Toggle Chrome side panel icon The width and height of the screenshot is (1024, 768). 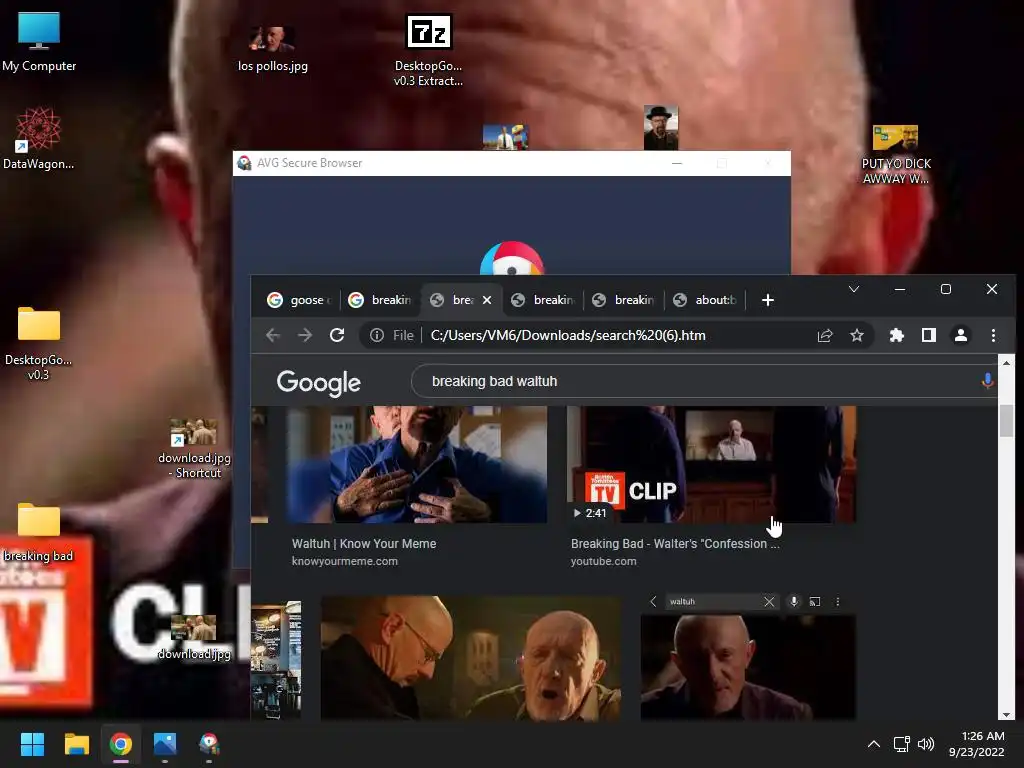(x=929, y=336)
